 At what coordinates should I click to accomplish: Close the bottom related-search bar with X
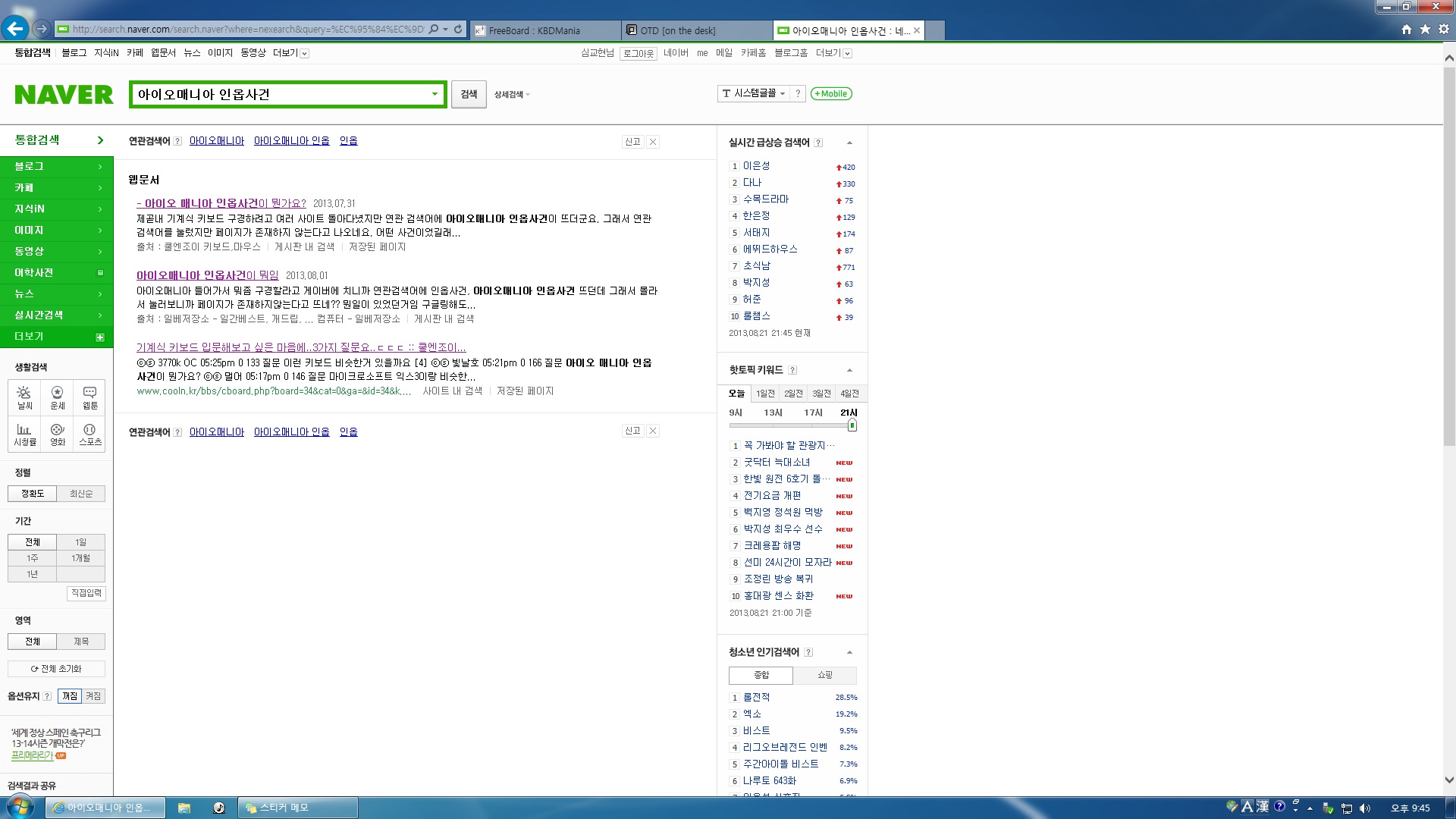(x=653, y=431)
